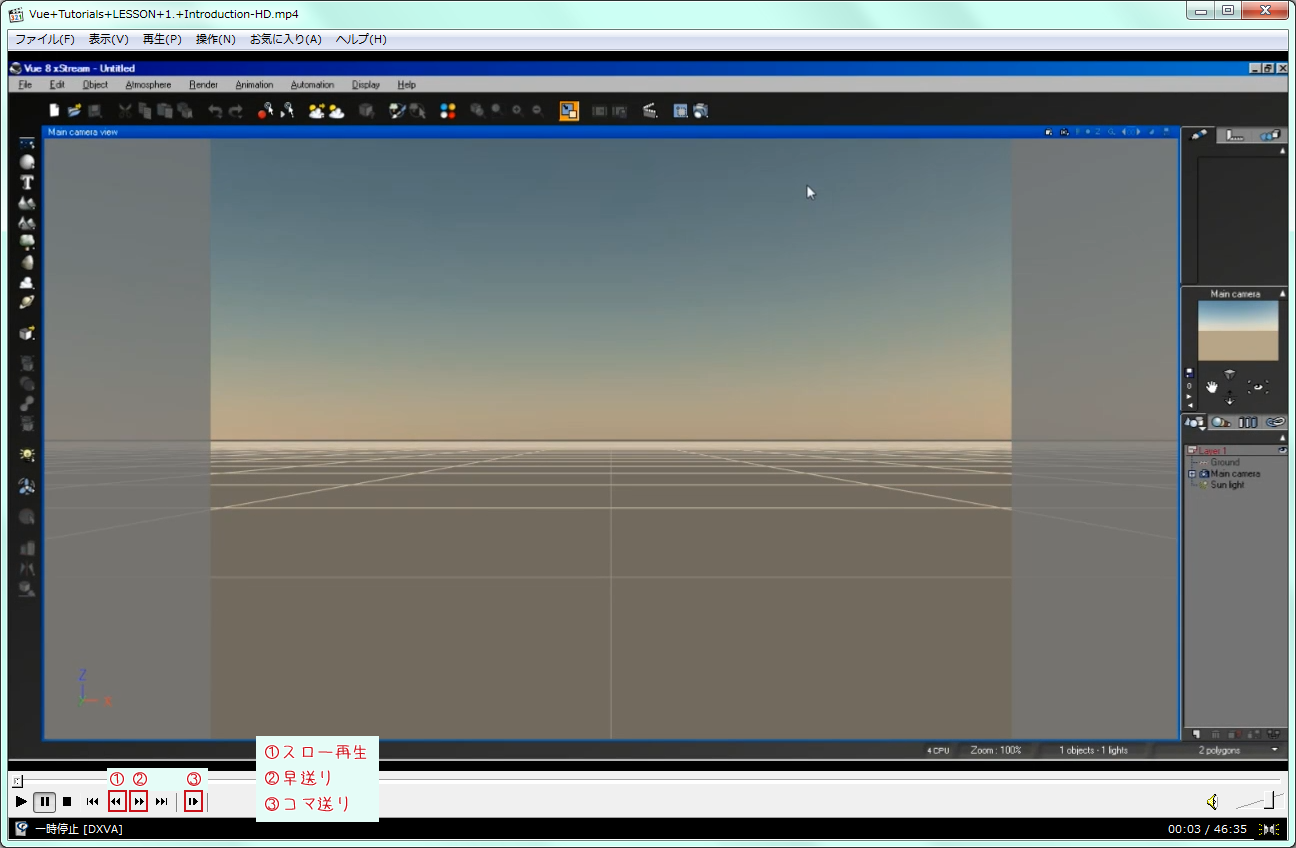Click the text tool T icon in Vue
This screenshot has height=848, width=1296.
(27, 182)
